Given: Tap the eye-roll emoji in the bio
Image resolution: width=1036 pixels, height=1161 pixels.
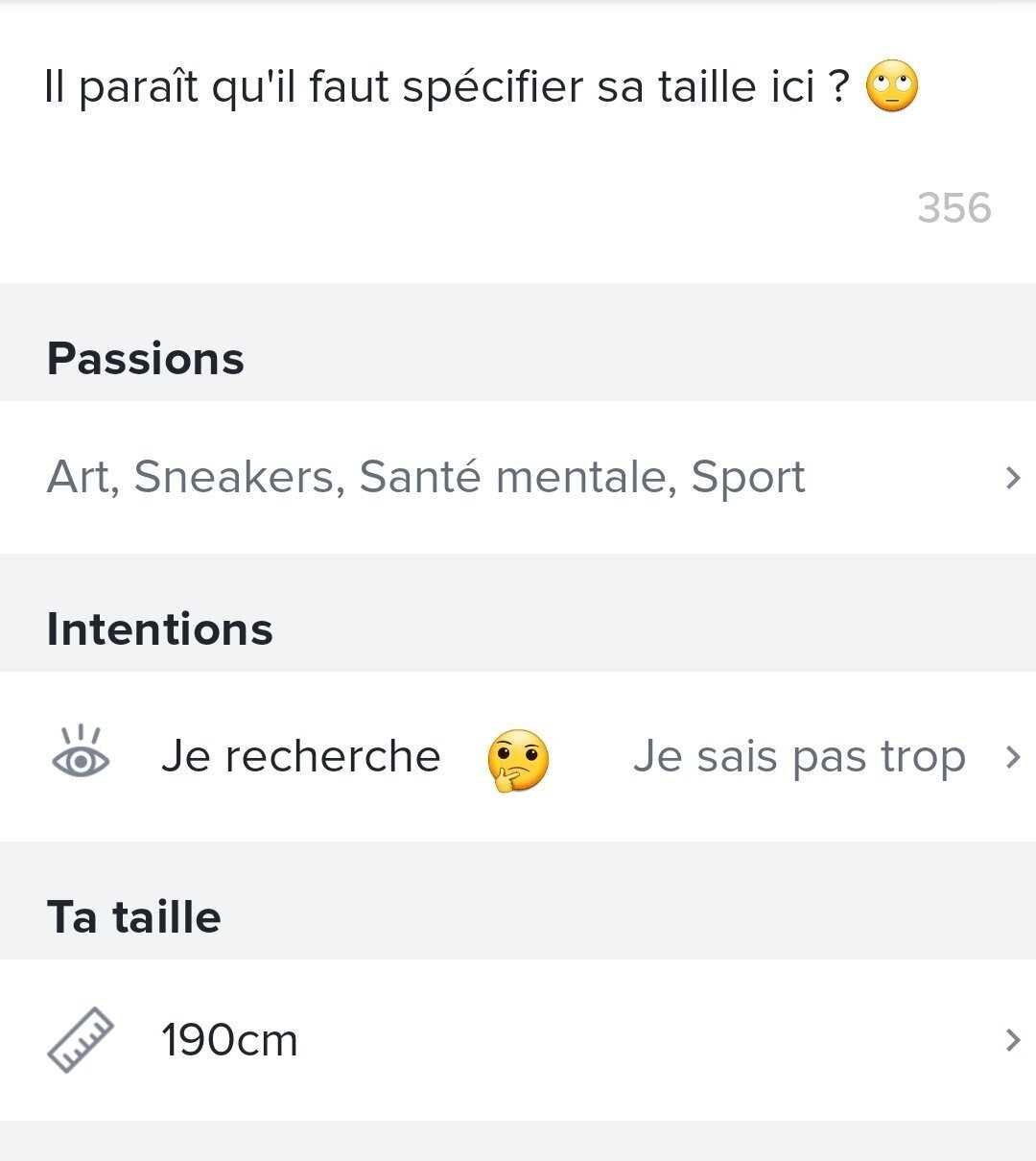Looking at the screenshot, I should (x=891, y=86).
